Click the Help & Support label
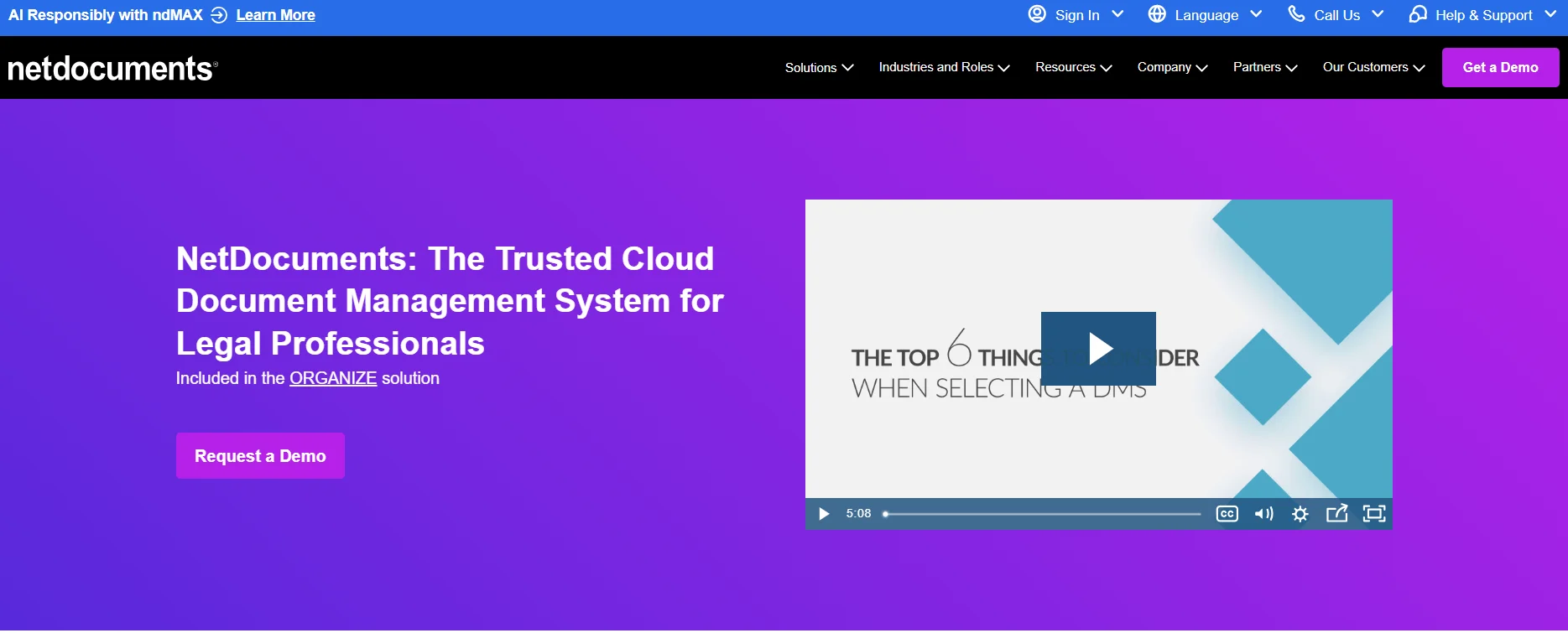 point(1484,15)
